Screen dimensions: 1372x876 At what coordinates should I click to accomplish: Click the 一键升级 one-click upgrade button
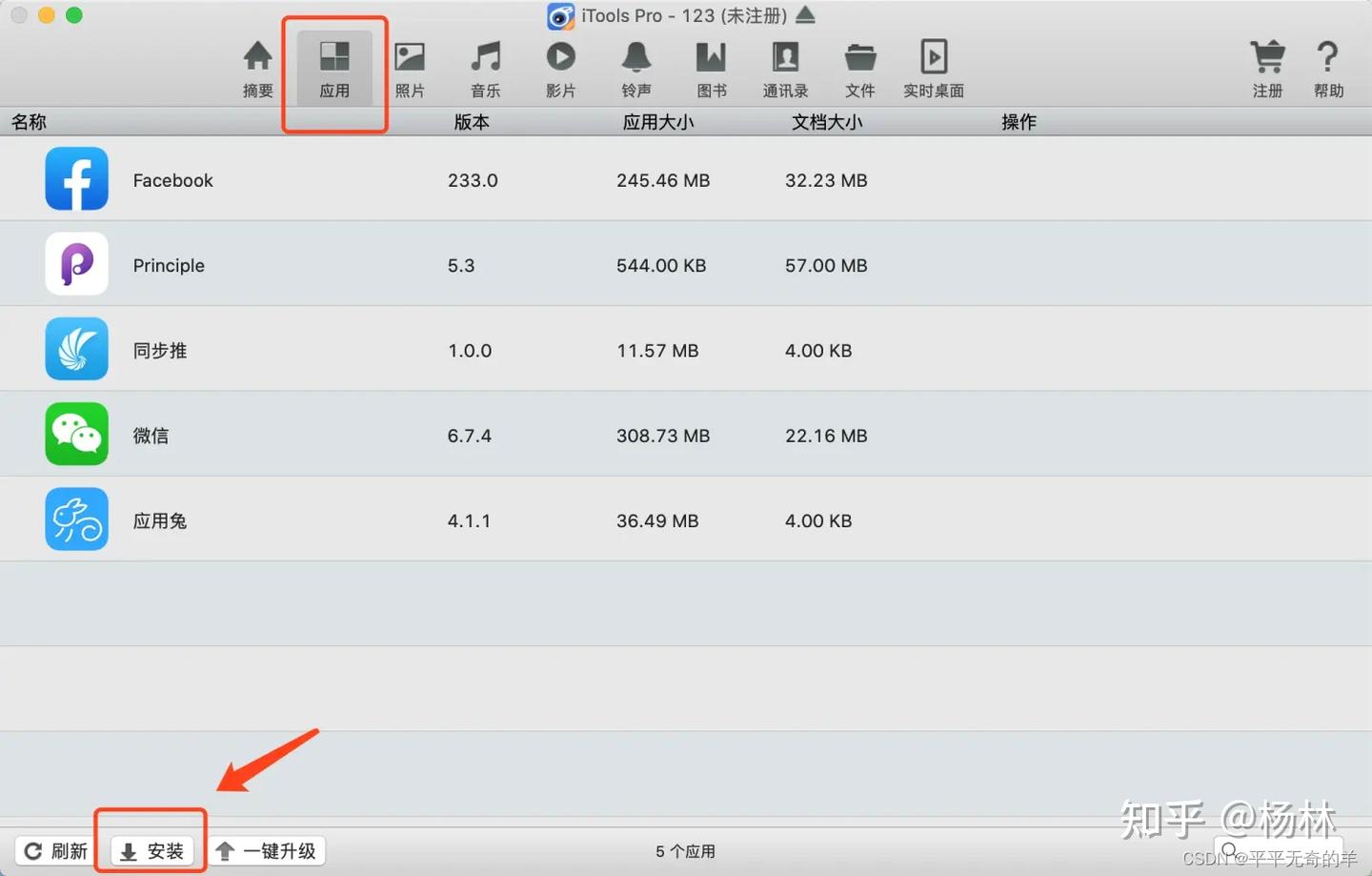click(268, 850)
